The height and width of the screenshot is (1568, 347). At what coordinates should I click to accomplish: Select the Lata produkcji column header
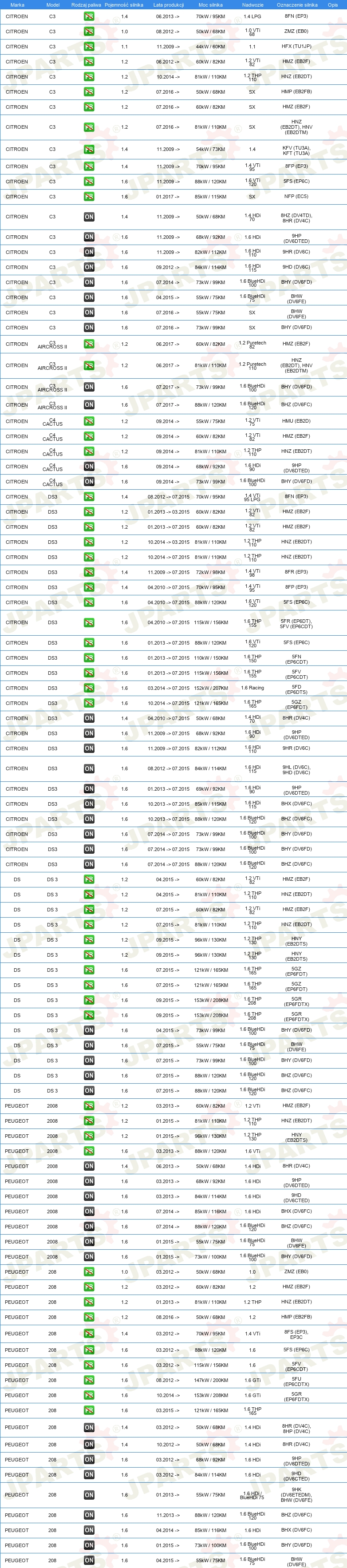pyautogui.click(x=169, y=5)
